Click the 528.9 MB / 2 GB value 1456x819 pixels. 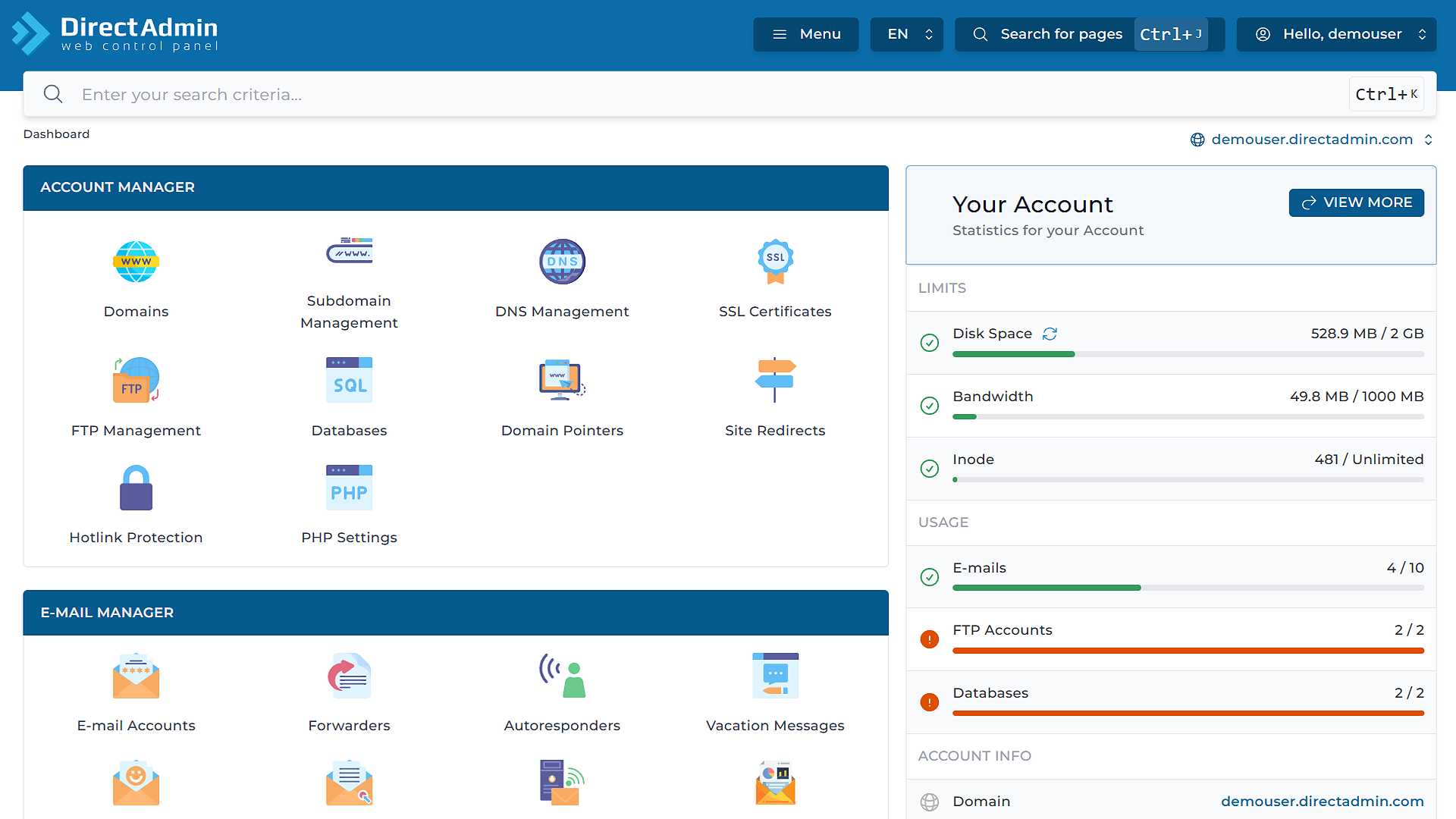point(1367,334)
